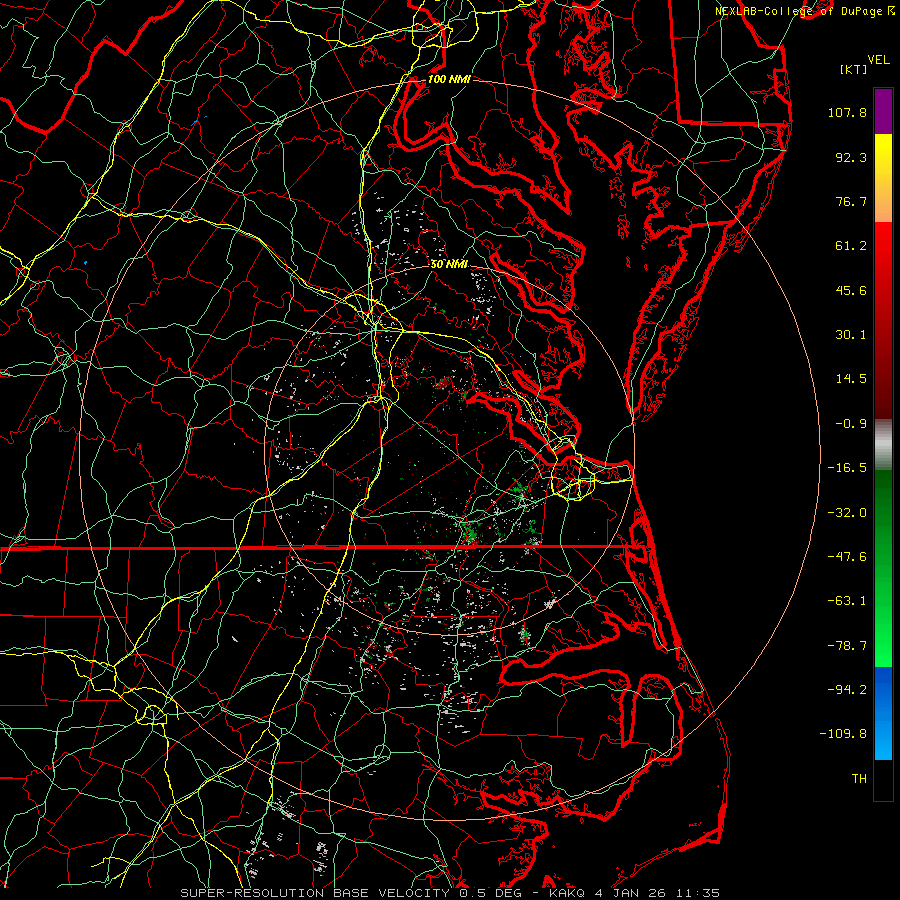Click the 107.8 velocity scale value

tap(847, 112)
